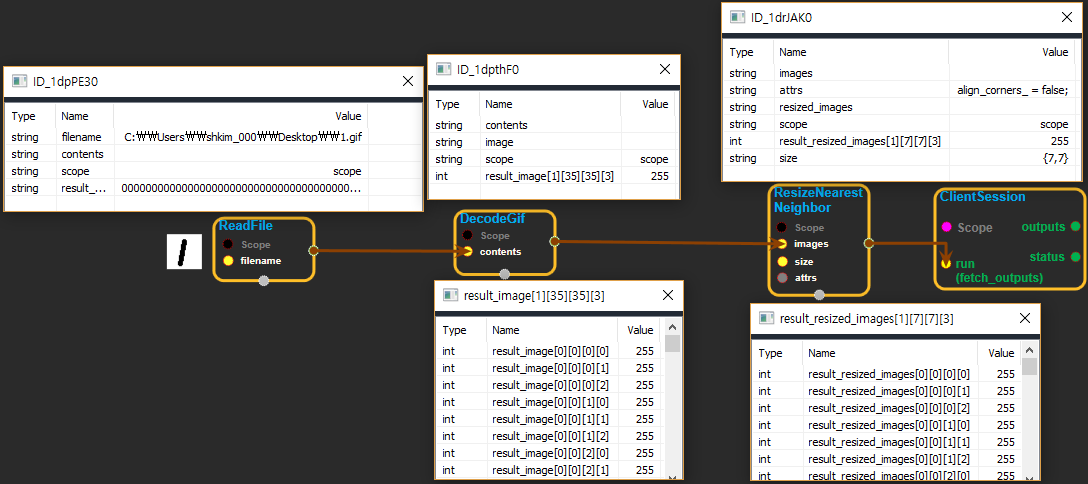
Task: Click the Name column header in ID_1dpthF0
Action: coord(499,104)
